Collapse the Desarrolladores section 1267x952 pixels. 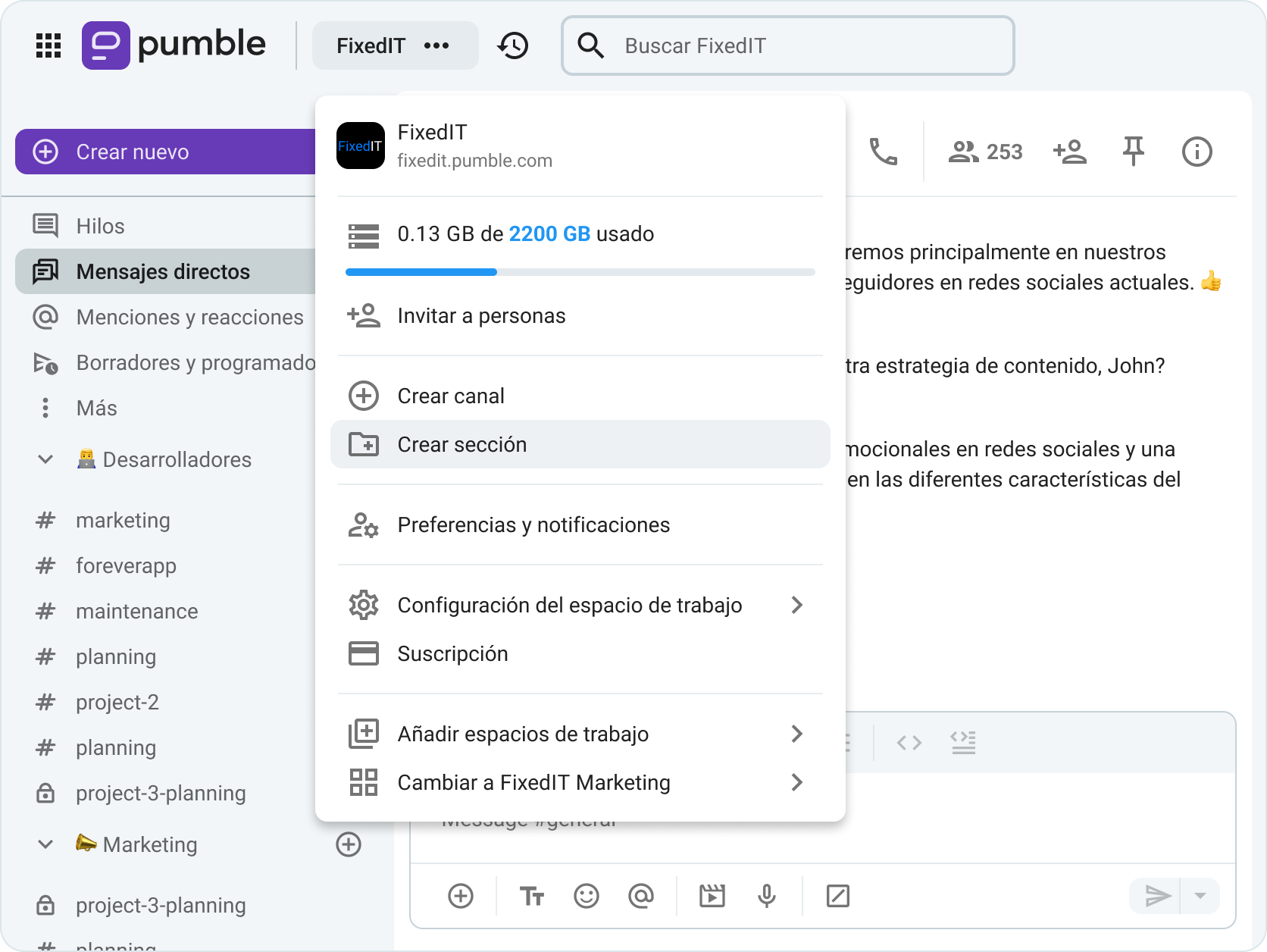45,459
